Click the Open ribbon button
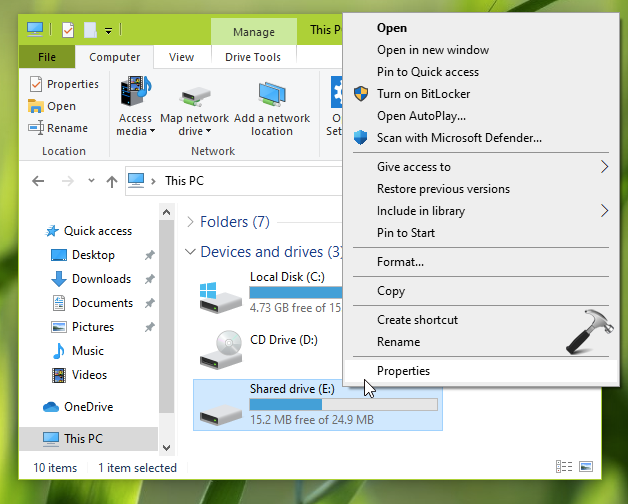628x504 pixels. point(52,106)
